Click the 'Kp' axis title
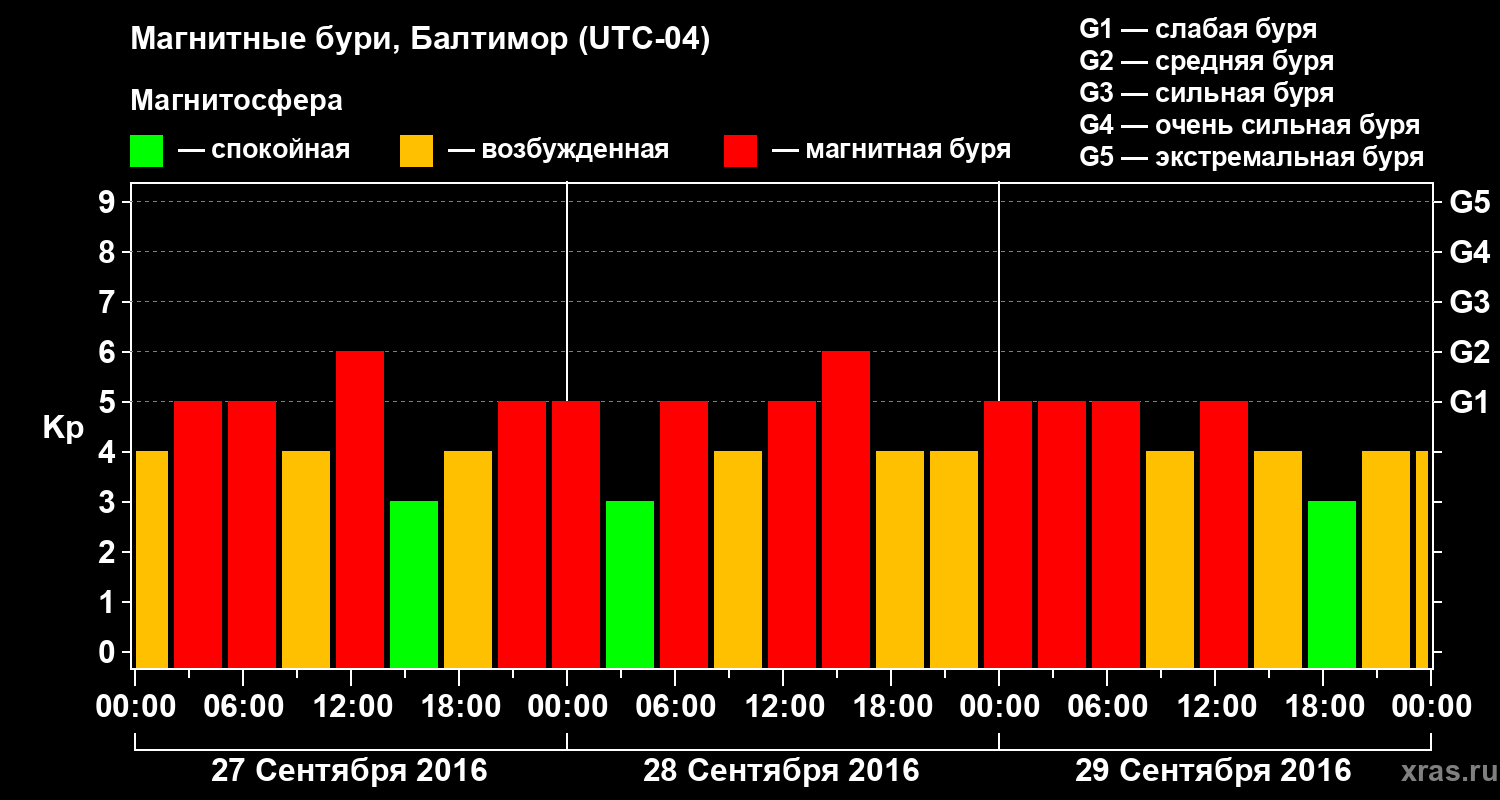This screenshot has height=800, width=1500. 63,428
